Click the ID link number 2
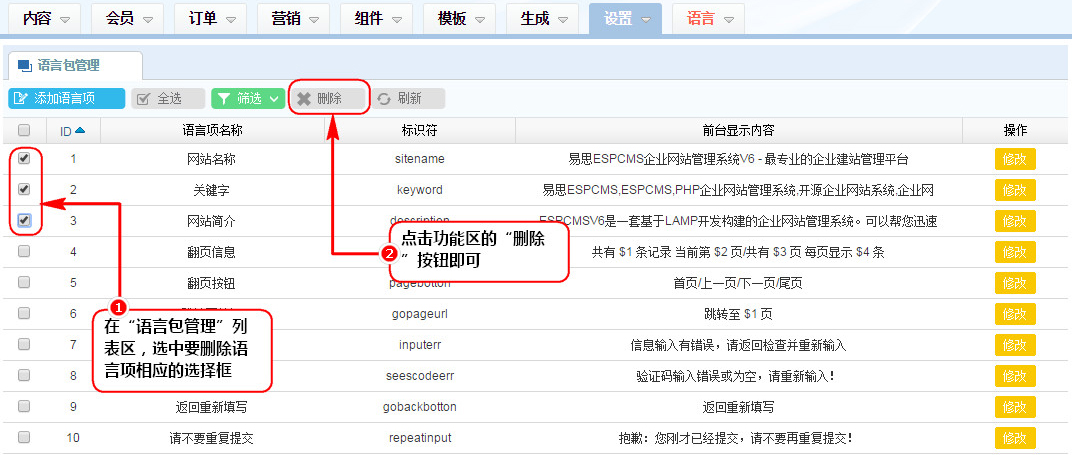The height and width of the screenshot is (455, 1072). click(73, 190)
